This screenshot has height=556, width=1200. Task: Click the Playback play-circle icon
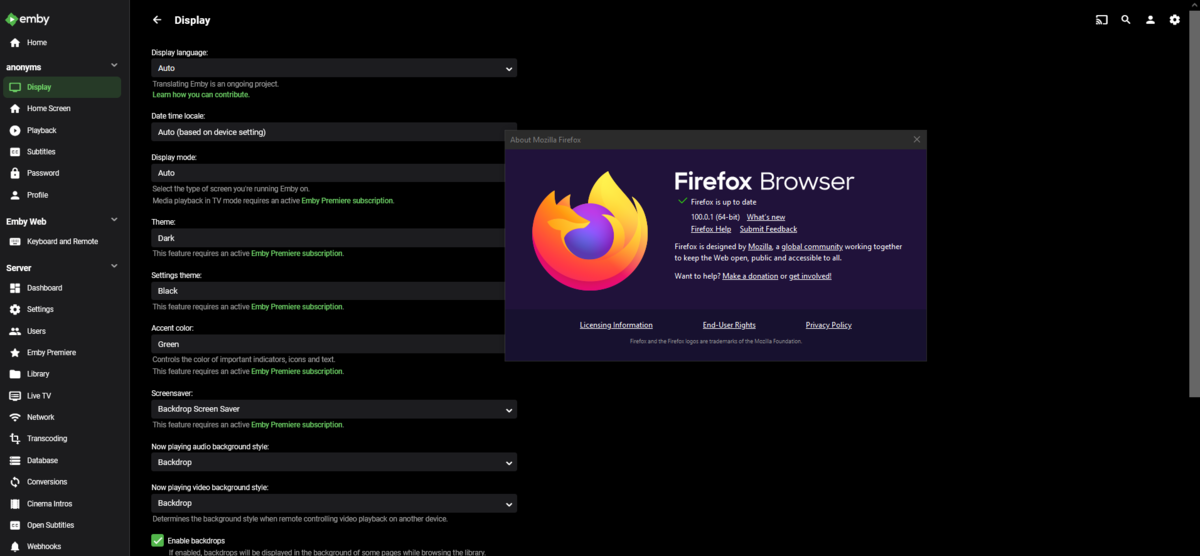click(x=15, y=130)
